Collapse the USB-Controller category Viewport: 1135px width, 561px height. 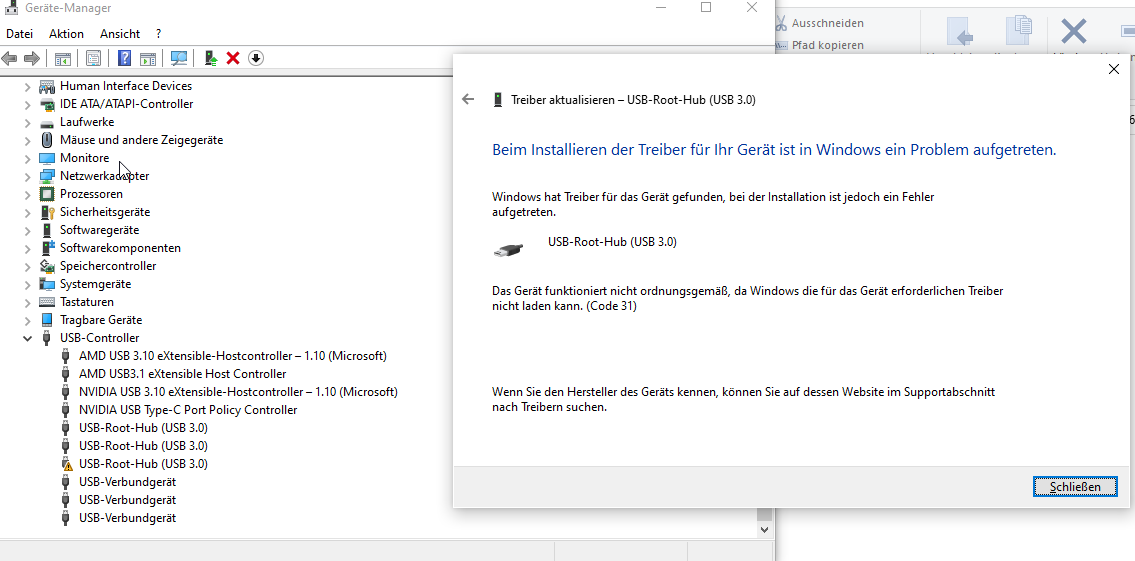click(28, 338)
